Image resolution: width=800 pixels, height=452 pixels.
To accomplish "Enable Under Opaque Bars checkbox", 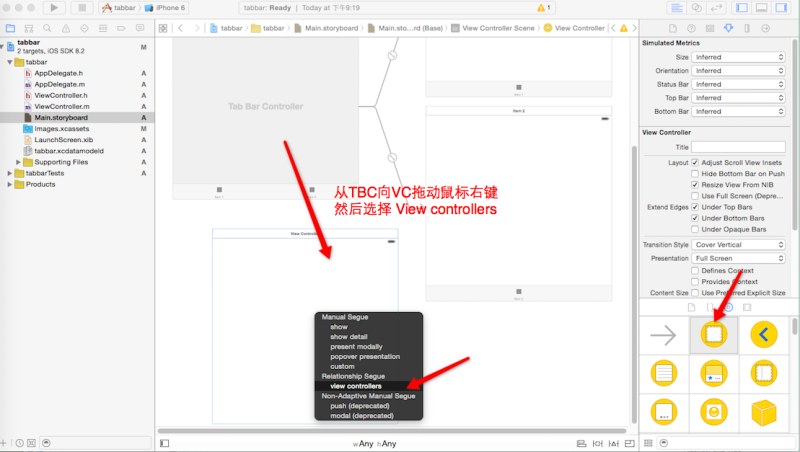I will pos(694,230).
